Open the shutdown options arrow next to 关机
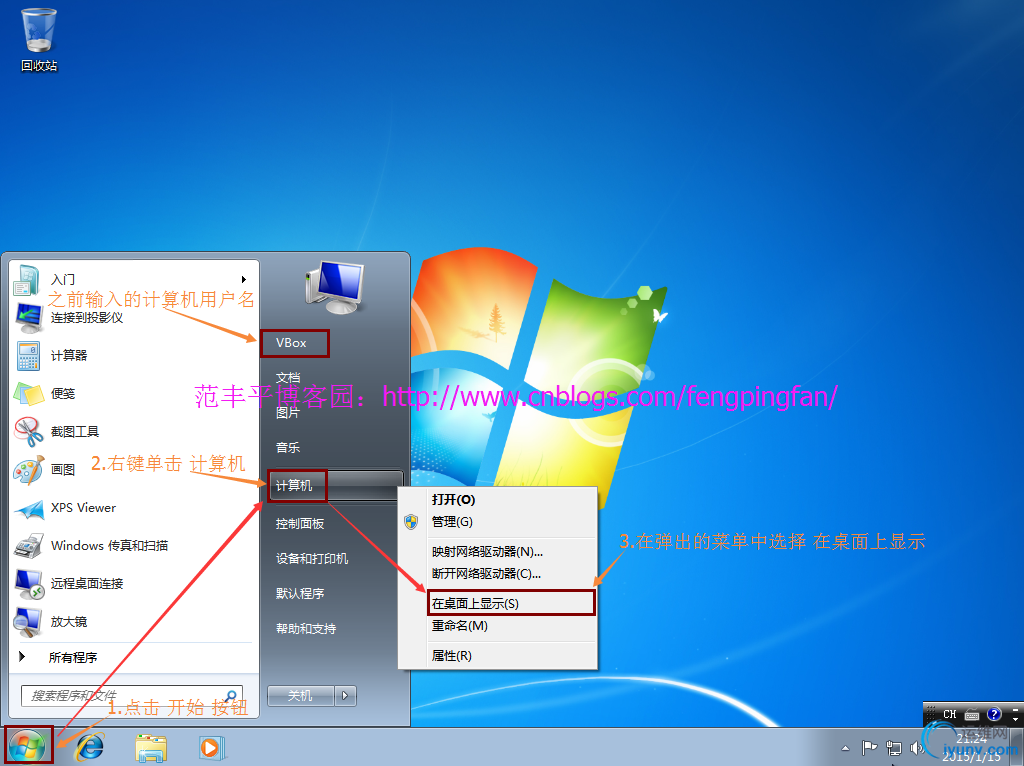Screen dimensions: 1024x766 pyautogui.click(x=345, y=695)
